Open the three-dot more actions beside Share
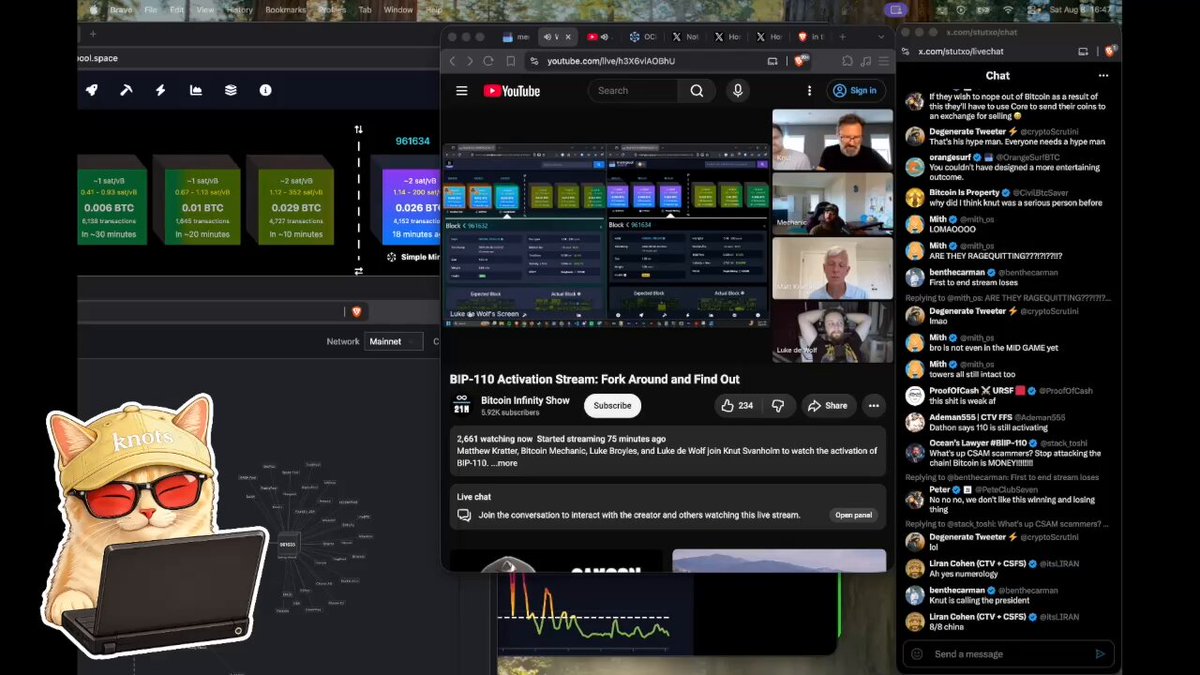The width and height of the screenshot is (1200, 675). 874,405
